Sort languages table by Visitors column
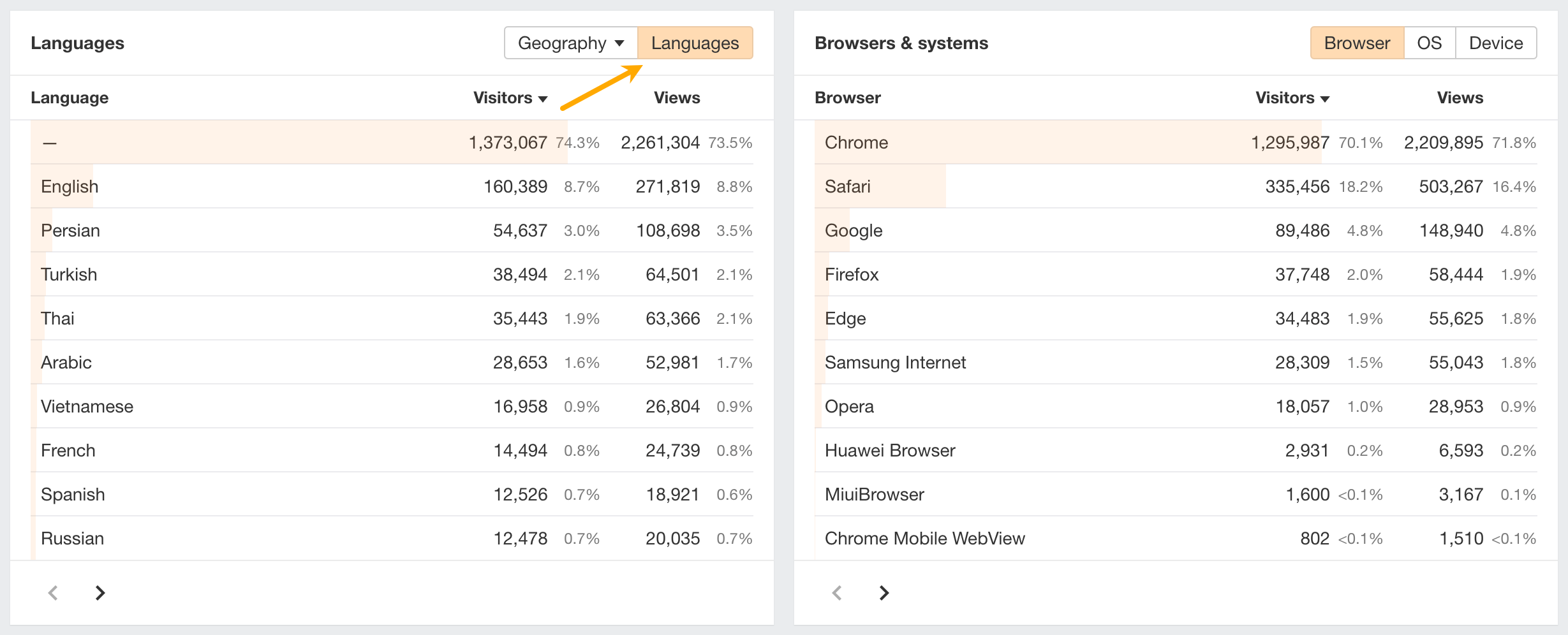Image resolution: width=1568 pixels, height=635 pixels. click(x=510, y=98)
